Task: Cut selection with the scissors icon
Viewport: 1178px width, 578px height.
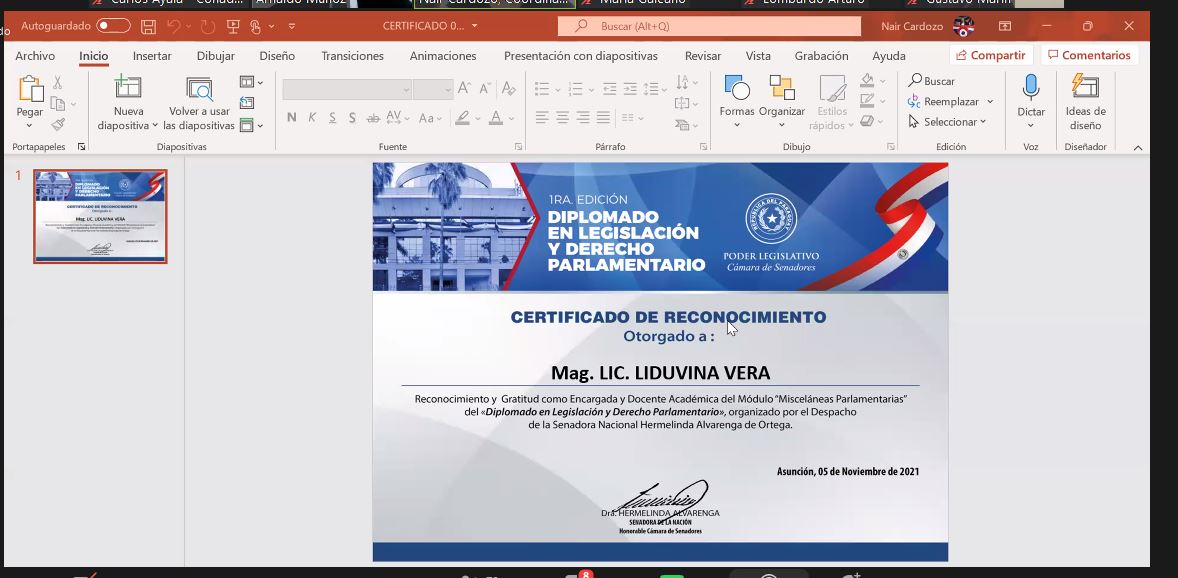Action: (57, 83)
